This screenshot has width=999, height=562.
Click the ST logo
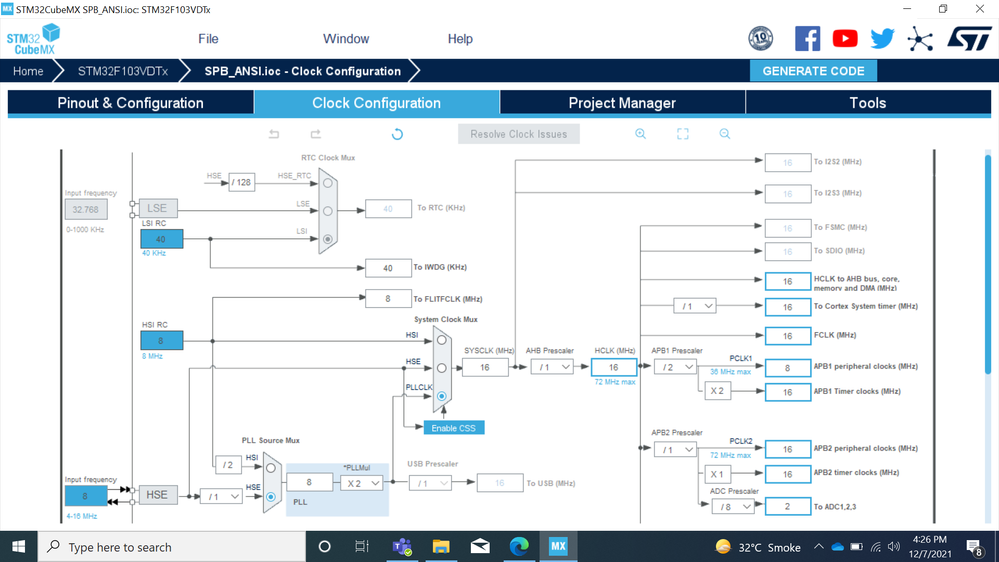[x=969, y=39]
